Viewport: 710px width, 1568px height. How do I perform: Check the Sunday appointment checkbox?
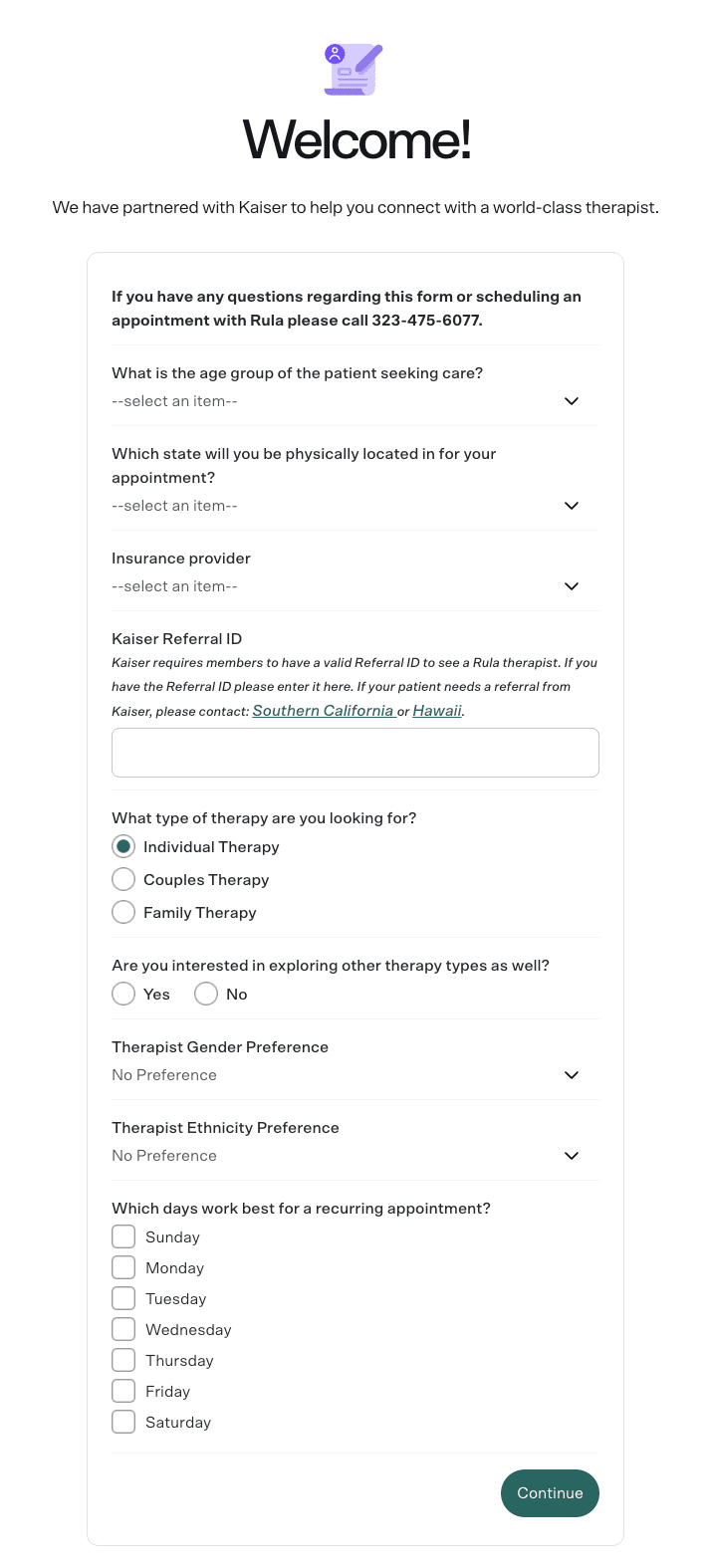pos(122,1235)
